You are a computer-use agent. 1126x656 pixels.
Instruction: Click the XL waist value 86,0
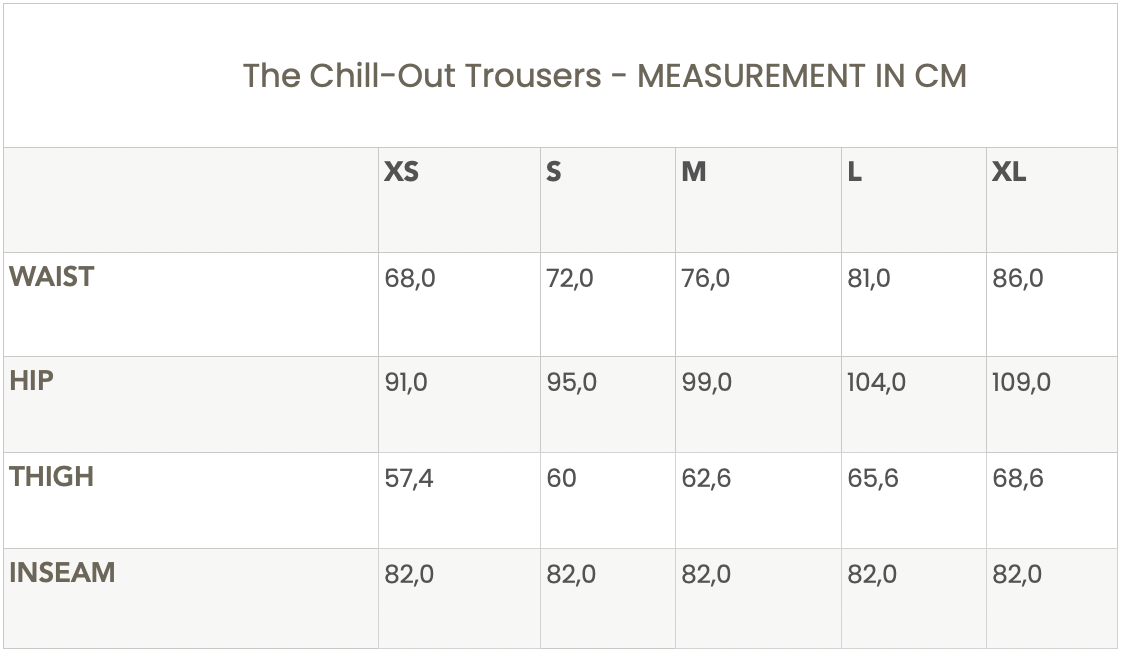coord(1017,278)
